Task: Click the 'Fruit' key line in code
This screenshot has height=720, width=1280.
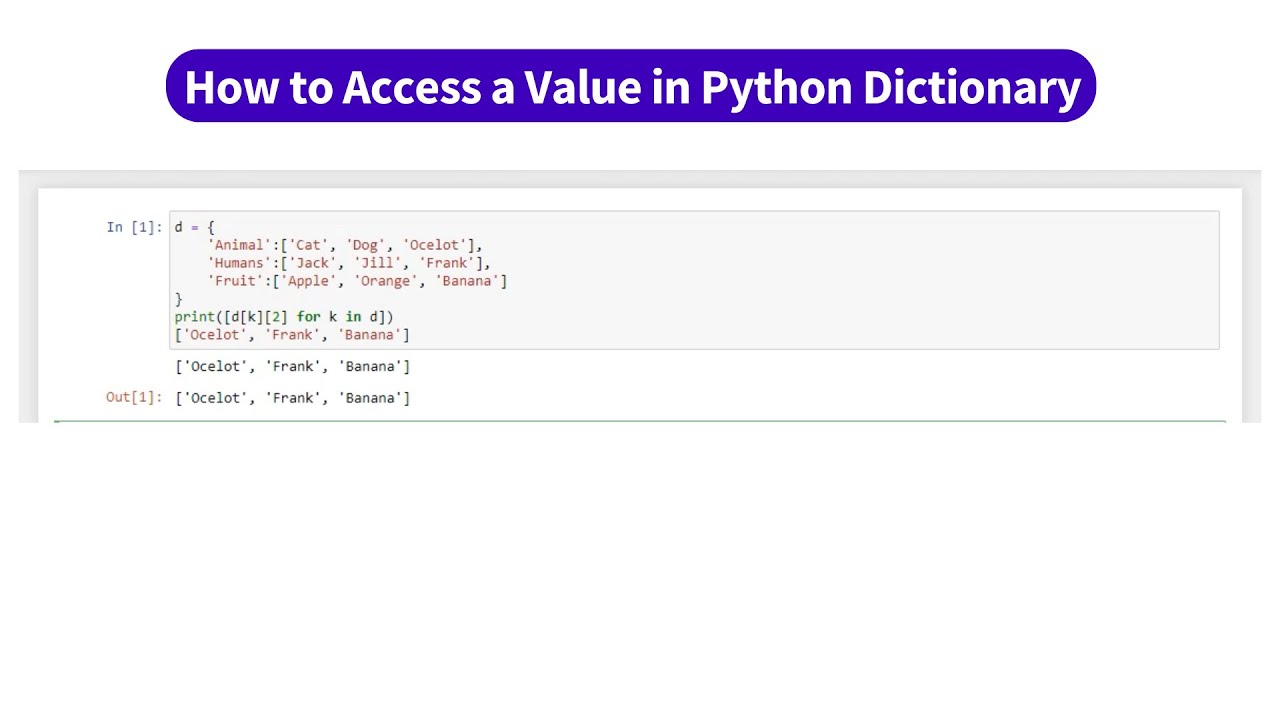Action: [357, 281]
